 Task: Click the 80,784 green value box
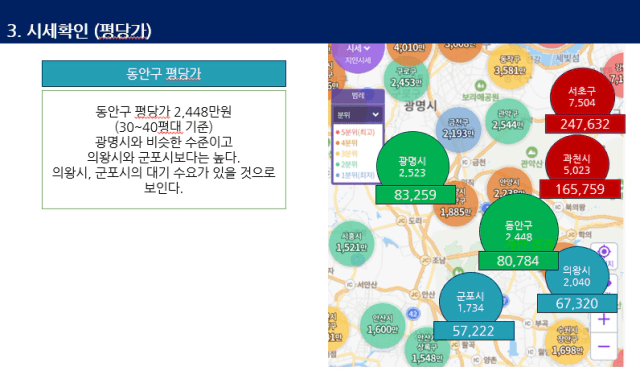[x=518, y=261]
